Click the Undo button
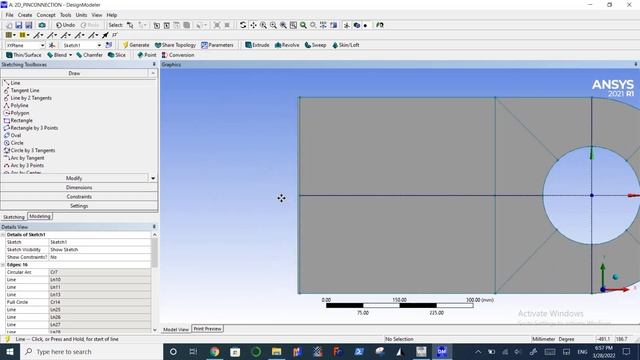This screenshot has width=640, height=360. 65,25
